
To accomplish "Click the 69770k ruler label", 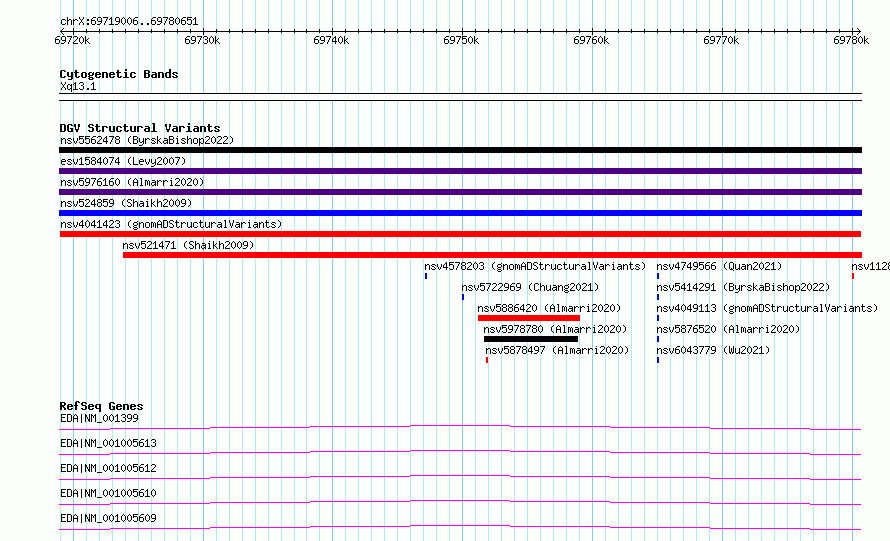I will pyautogui.click(x=721, y=40).
